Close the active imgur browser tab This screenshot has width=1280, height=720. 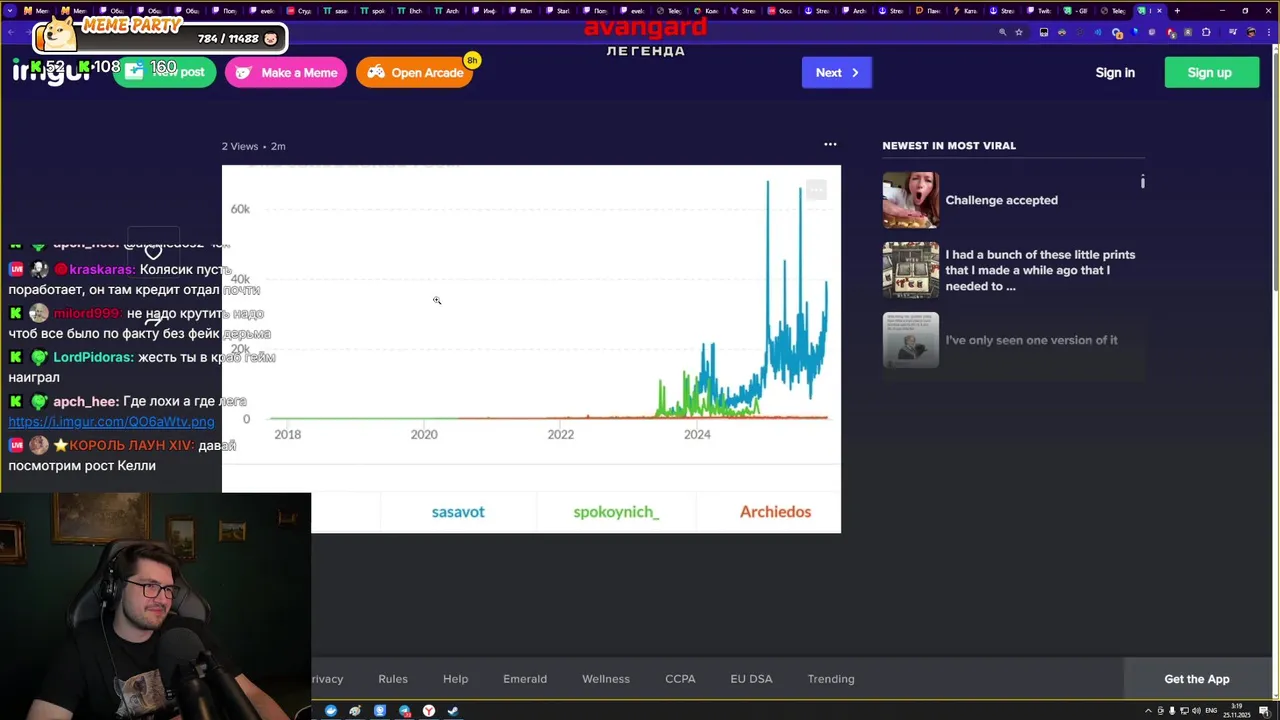[x=1159, y=11]
